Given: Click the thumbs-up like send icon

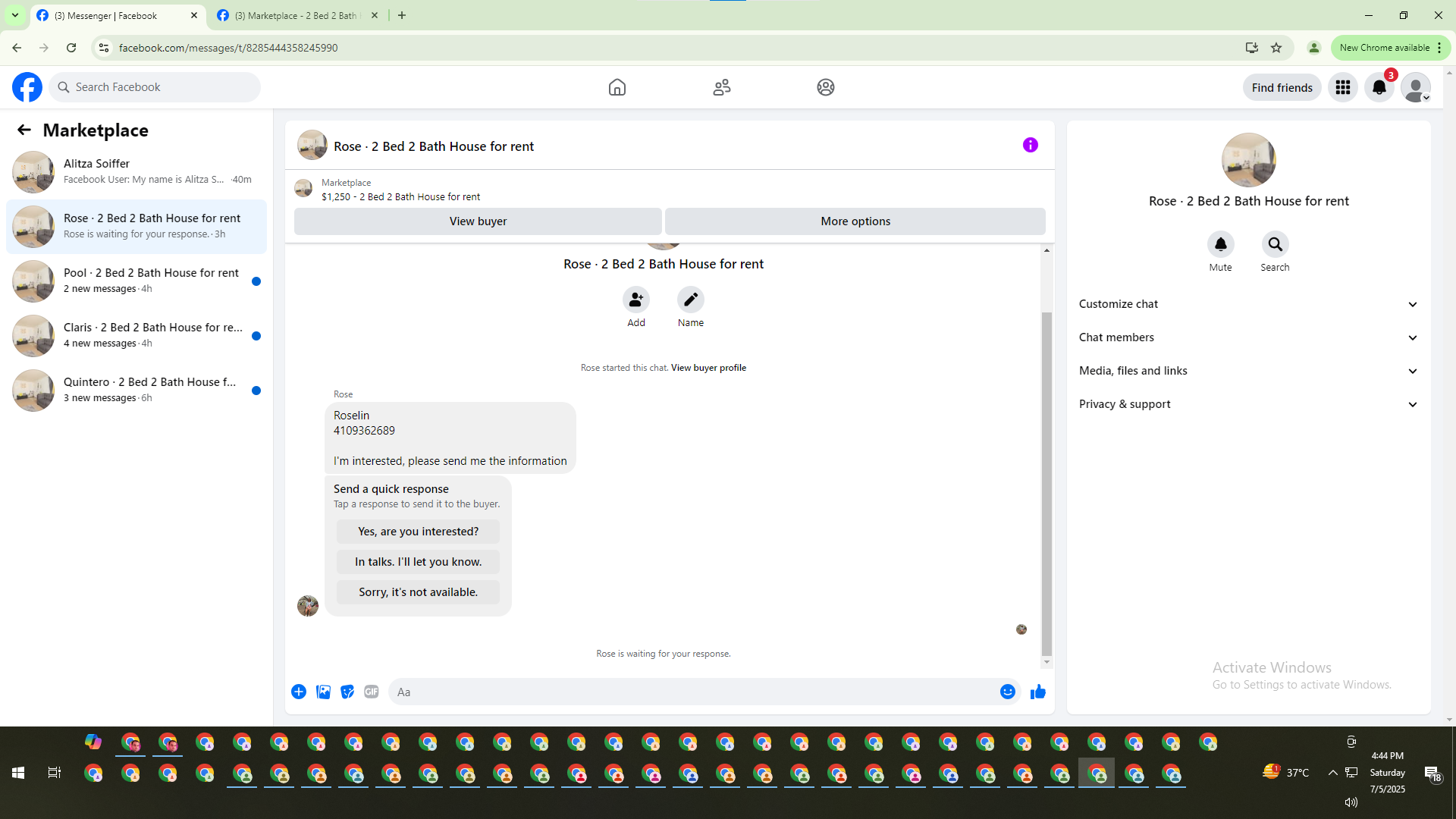Looking at the screenshot, I should point(1038,692).
